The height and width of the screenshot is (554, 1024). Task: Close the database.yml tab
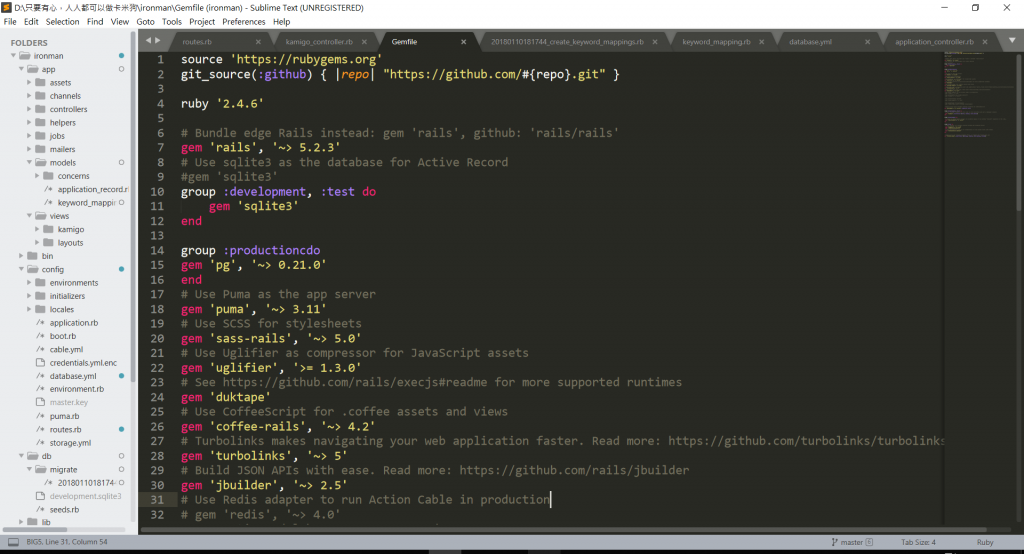(867, 42)
